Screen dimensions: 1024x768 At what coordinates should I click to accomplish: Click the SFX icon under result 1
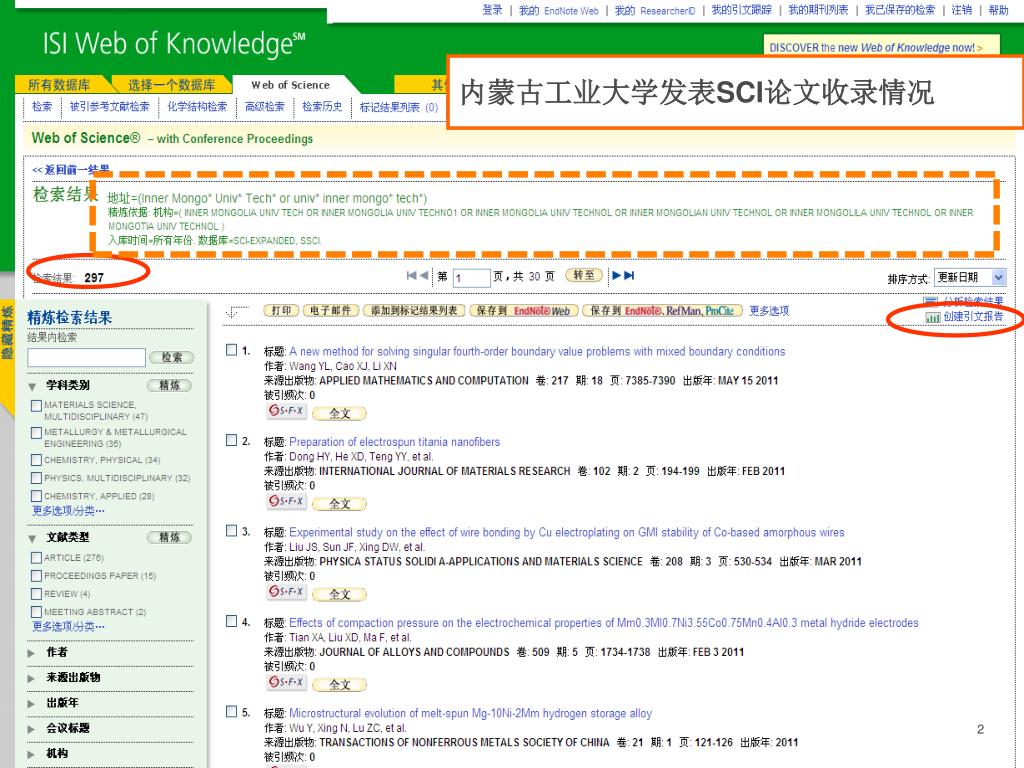point(286,411)
